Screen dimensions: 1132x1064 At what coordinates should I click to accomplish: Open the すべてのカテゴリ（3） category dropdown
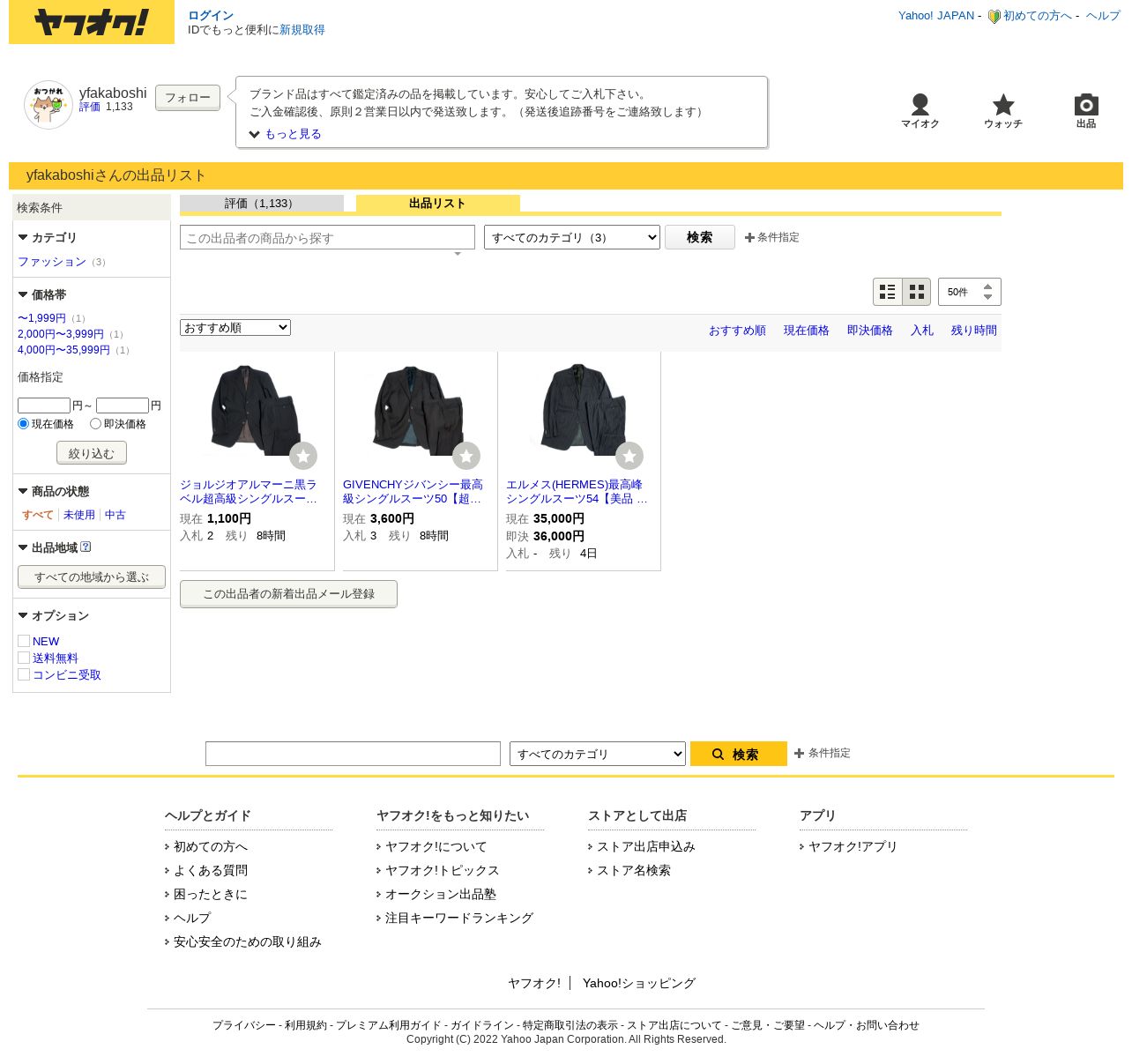572,237
